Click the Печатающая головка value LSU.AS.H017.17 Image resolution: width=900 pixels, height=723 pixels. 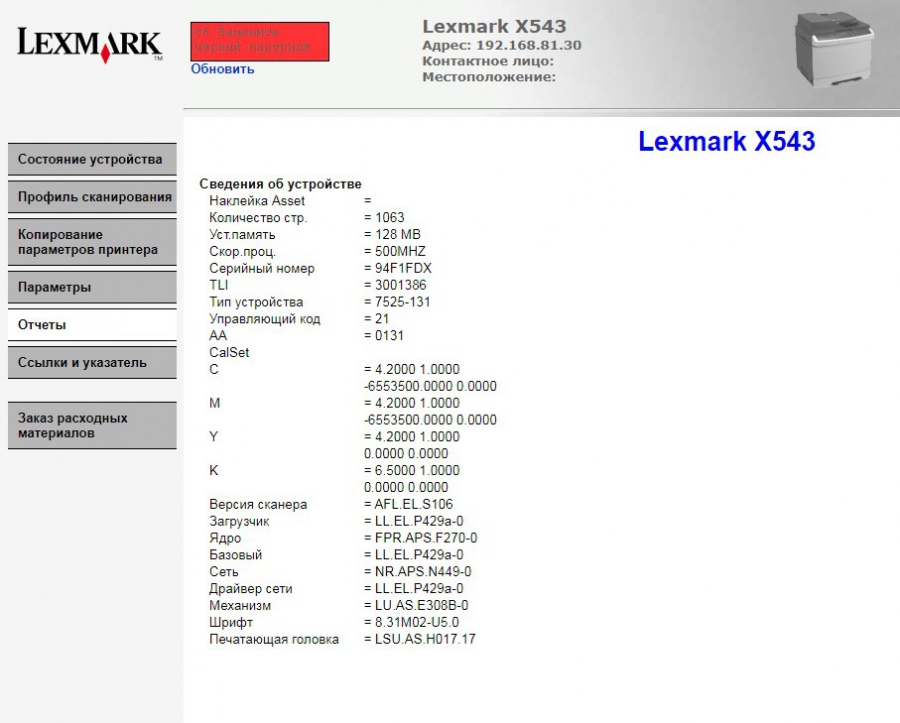click(x=421, y=639)
